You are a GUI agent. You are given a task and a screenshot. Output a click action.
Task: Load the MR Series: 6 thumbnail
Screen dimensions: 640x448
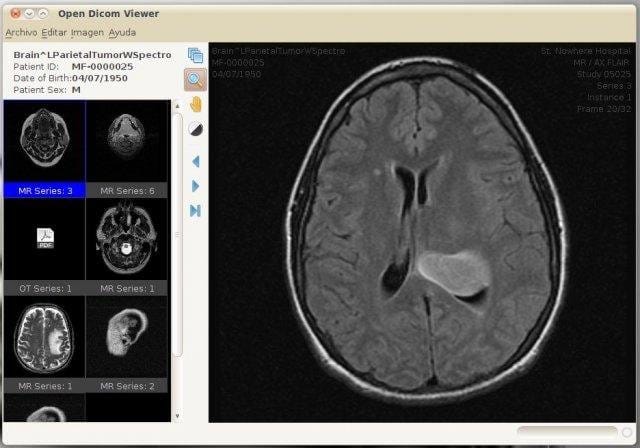pos(126,141)
